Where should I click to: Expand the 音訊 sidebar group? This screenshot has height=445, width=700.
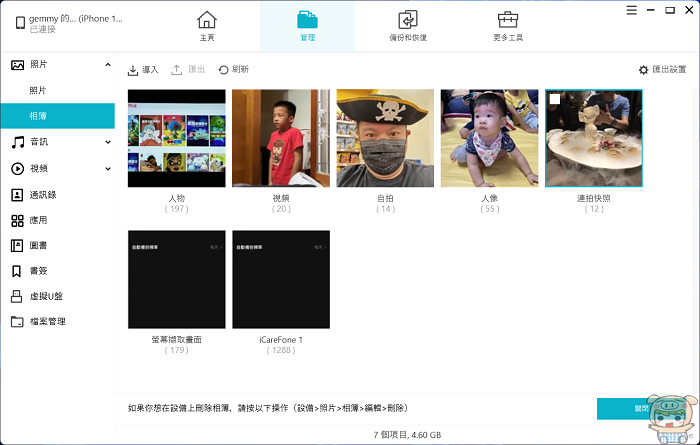[108, 143]
